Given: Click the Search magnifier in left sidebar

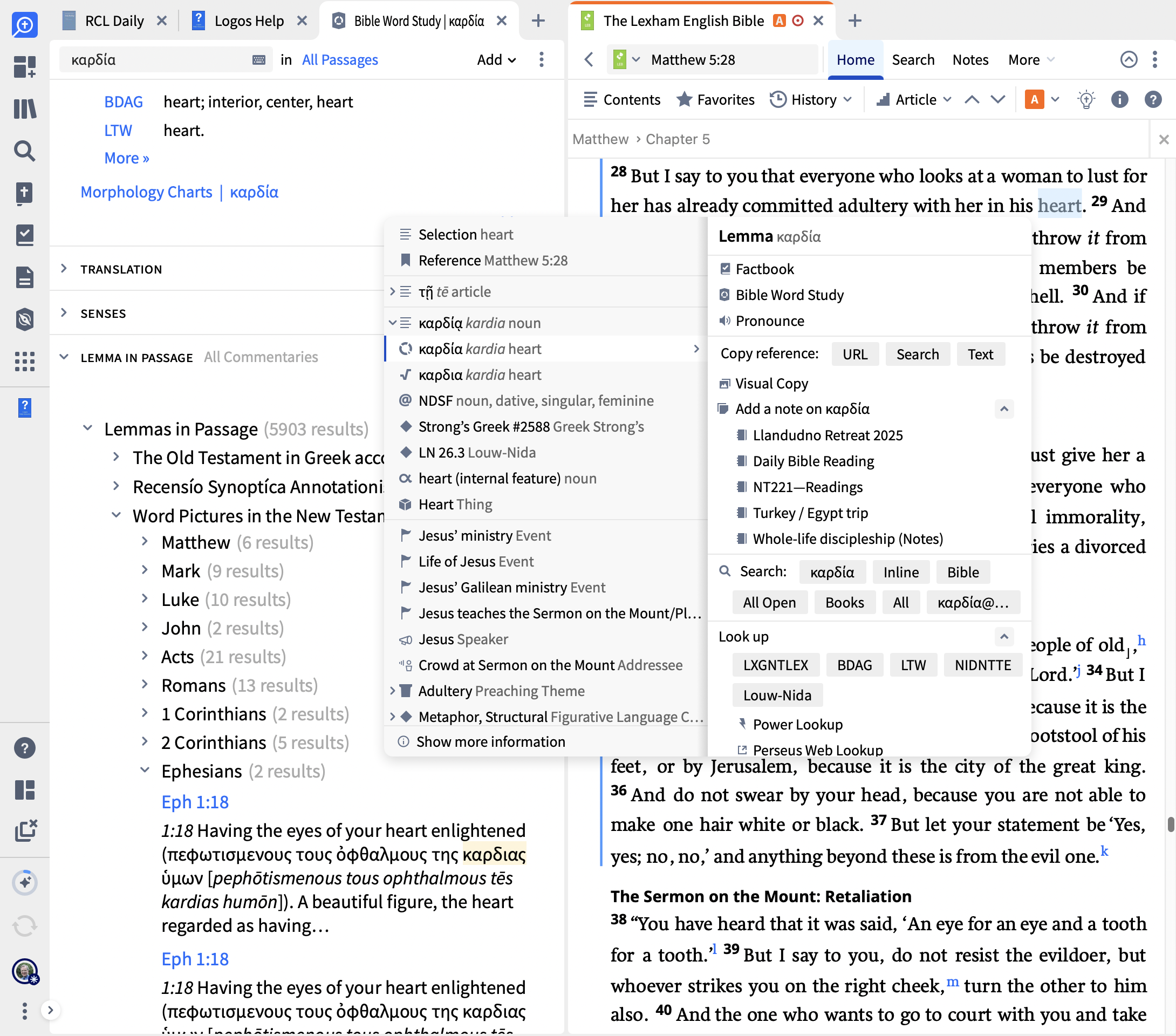Looking at the screenshot, I should [25, 150].
